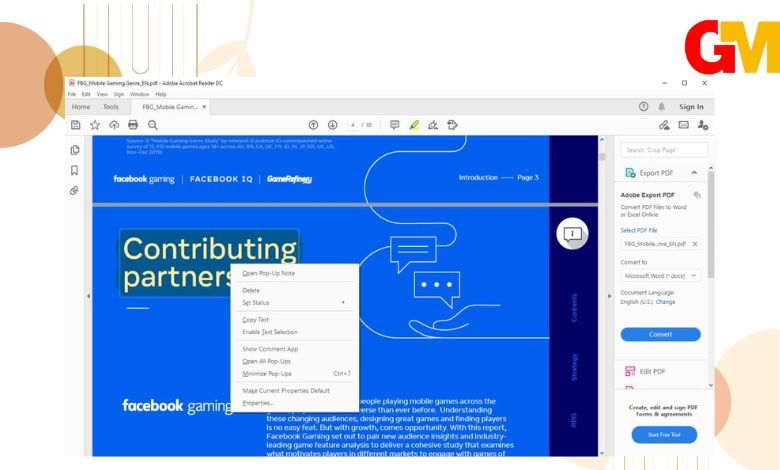Open the Window menu

139,94
